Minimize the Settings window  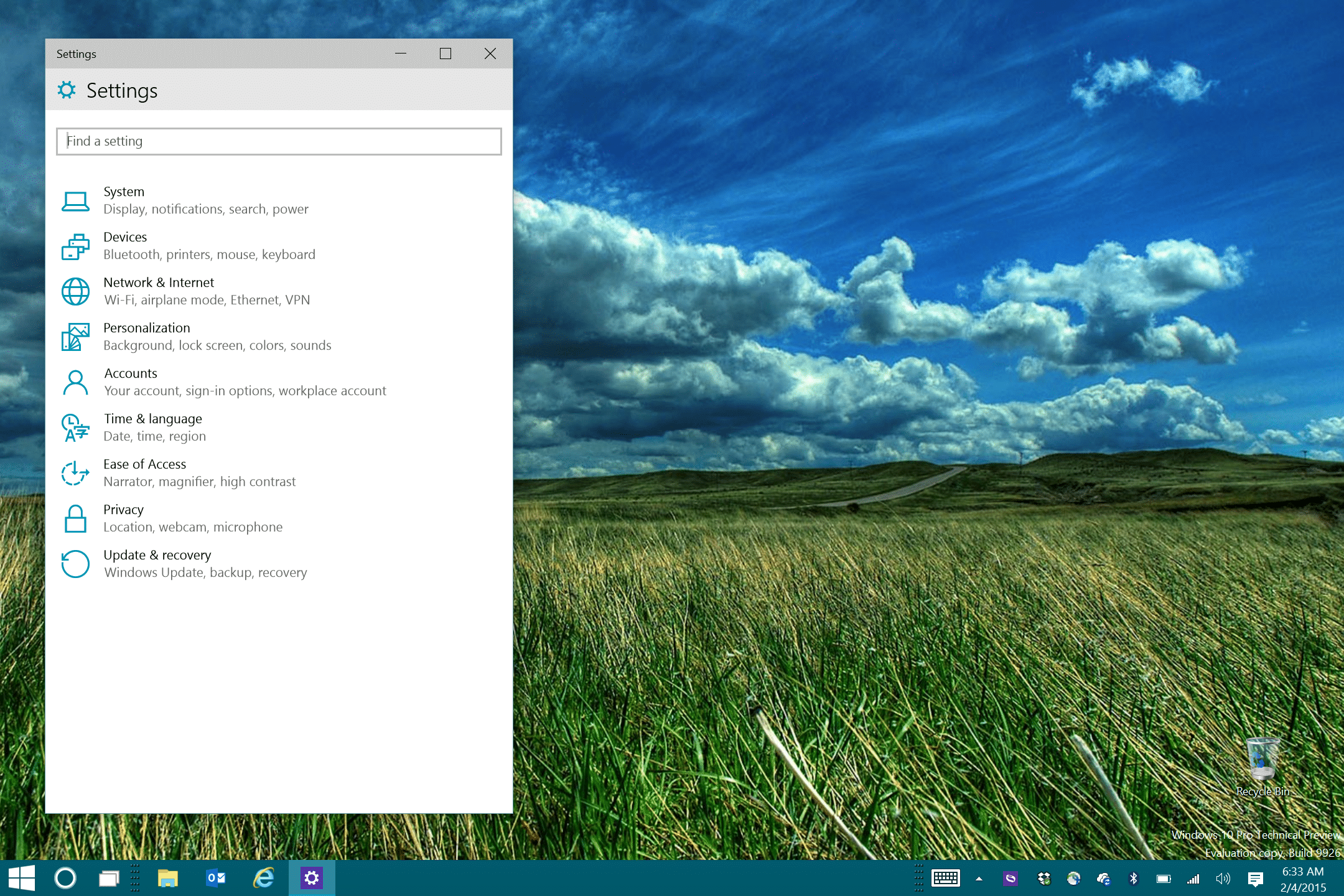click(x=401, y=54)
